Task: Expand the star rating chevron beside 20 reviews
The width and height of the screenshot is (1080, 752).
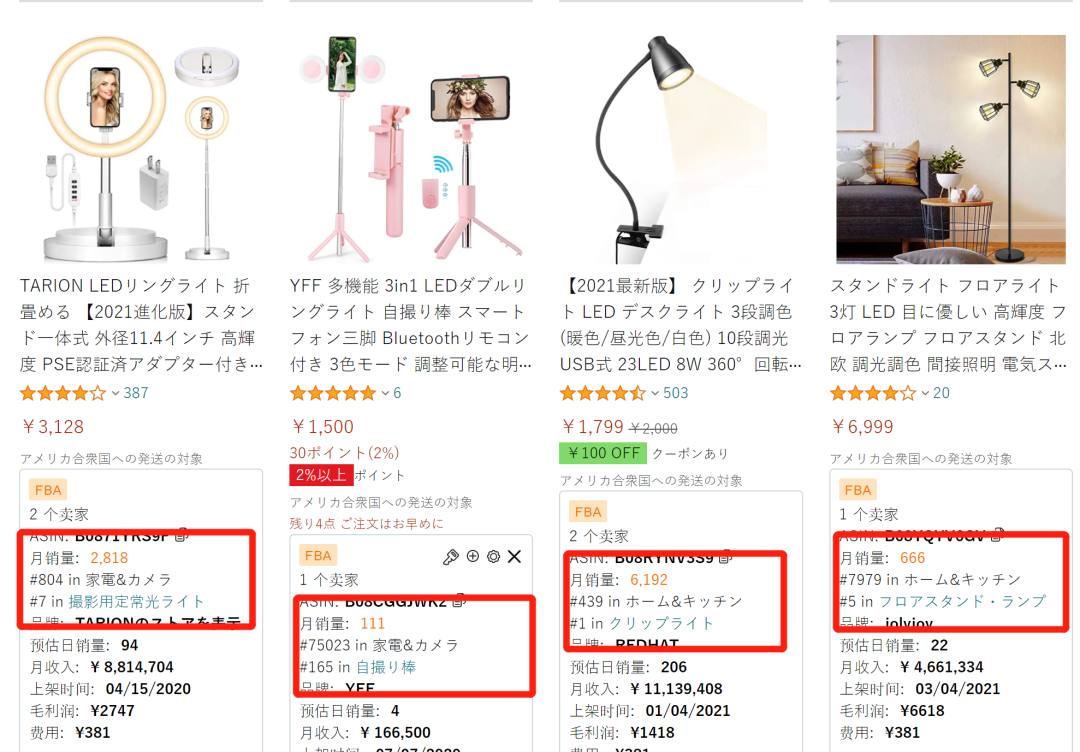Action: [925, 393]
